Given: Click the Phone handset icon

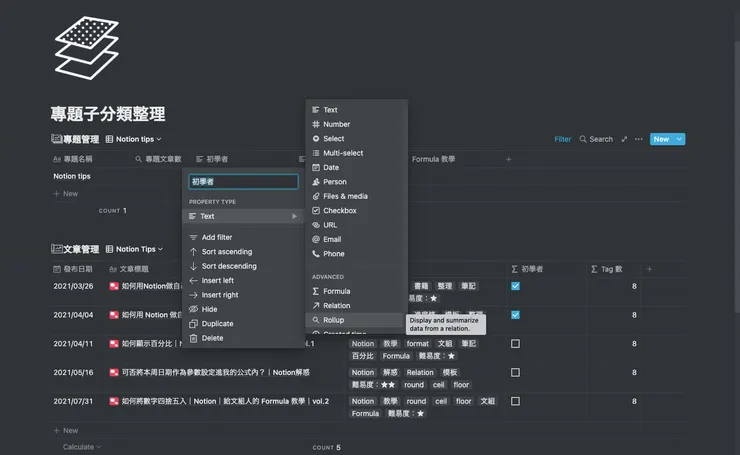Looking at the screenshot, I should (x=316, y=253).
